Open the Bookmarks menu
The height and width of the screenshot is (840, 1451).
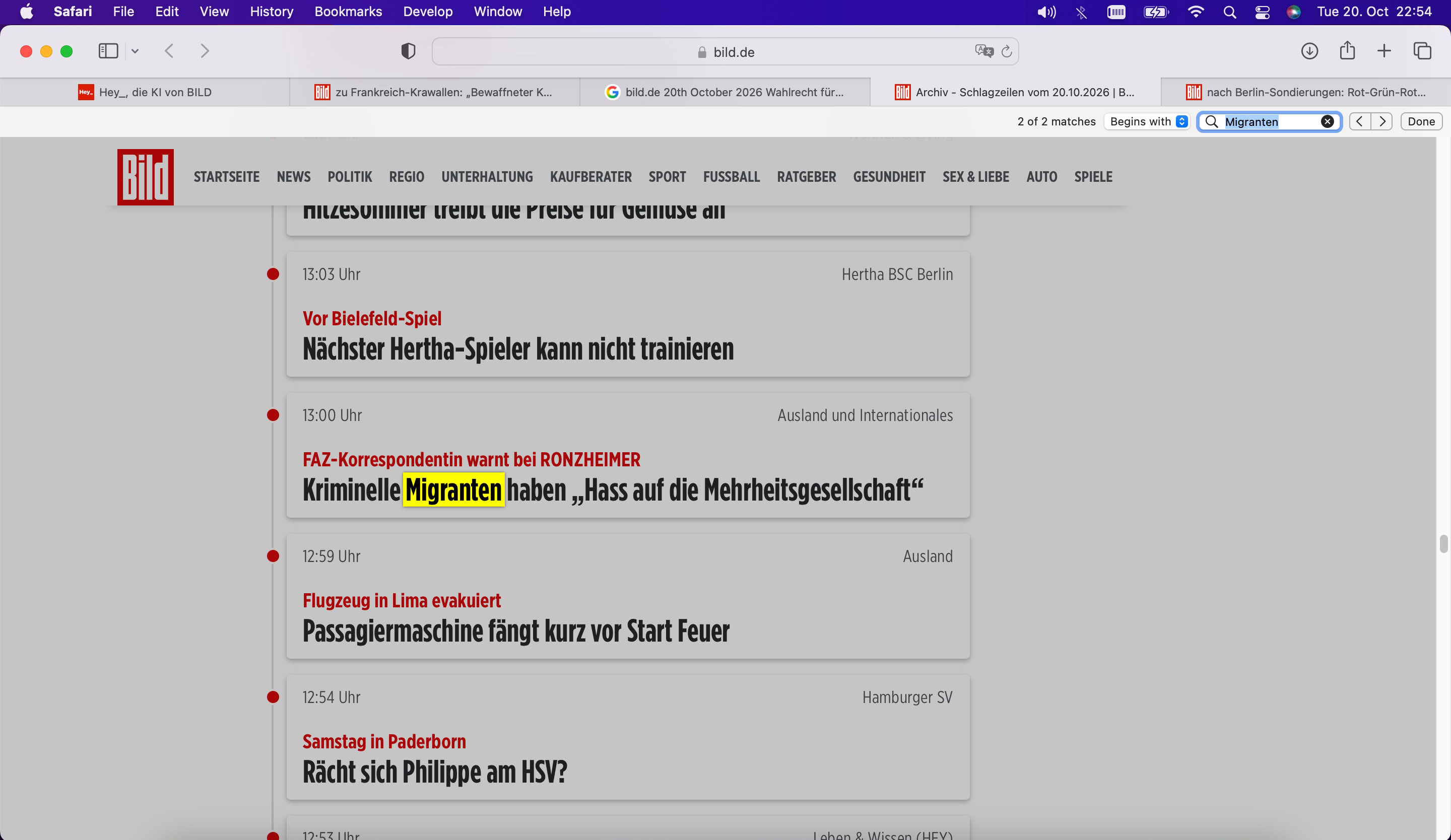[348, 12]
